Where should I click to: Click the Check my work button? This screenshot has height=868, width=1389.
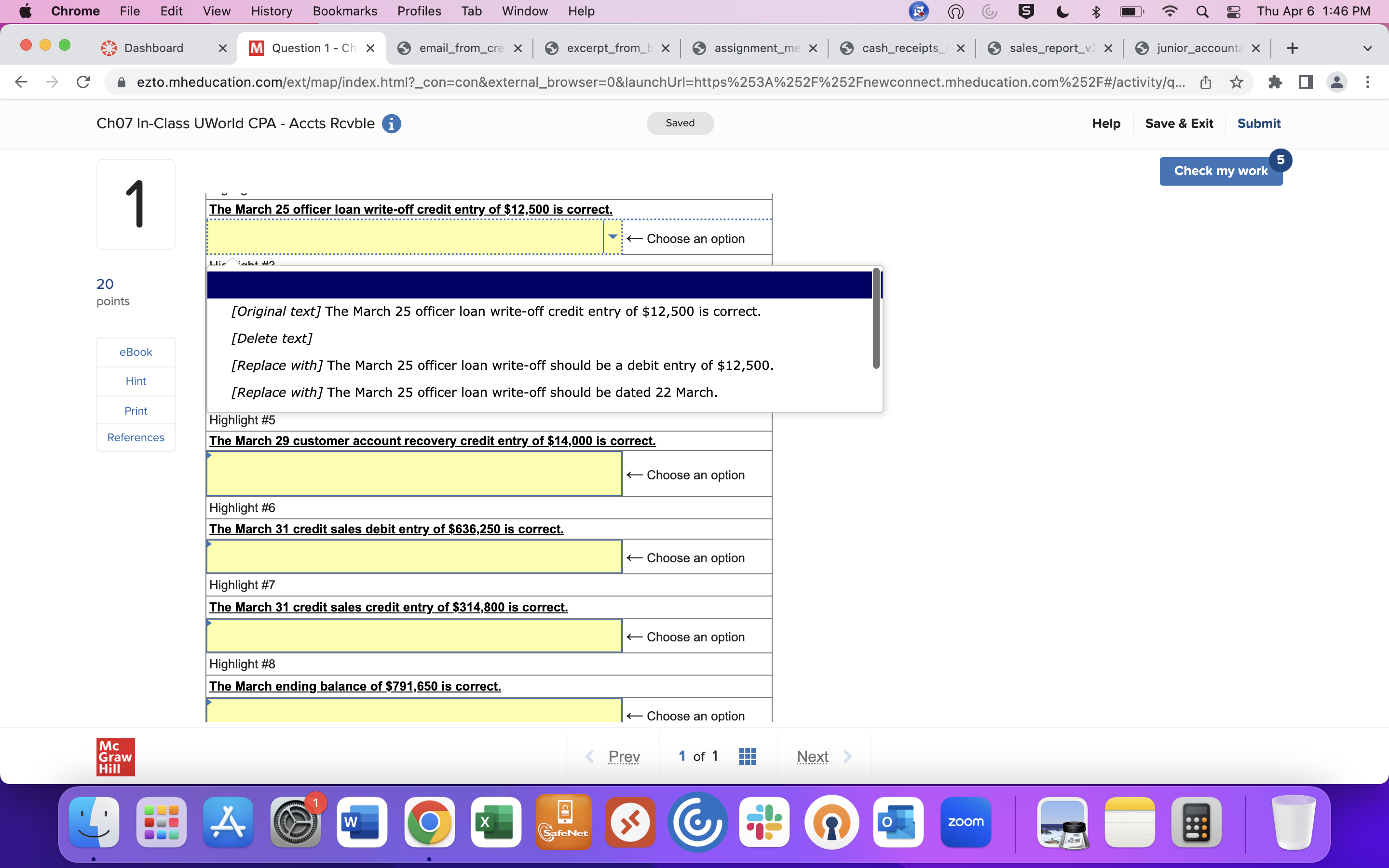[x=1221, y=171]
